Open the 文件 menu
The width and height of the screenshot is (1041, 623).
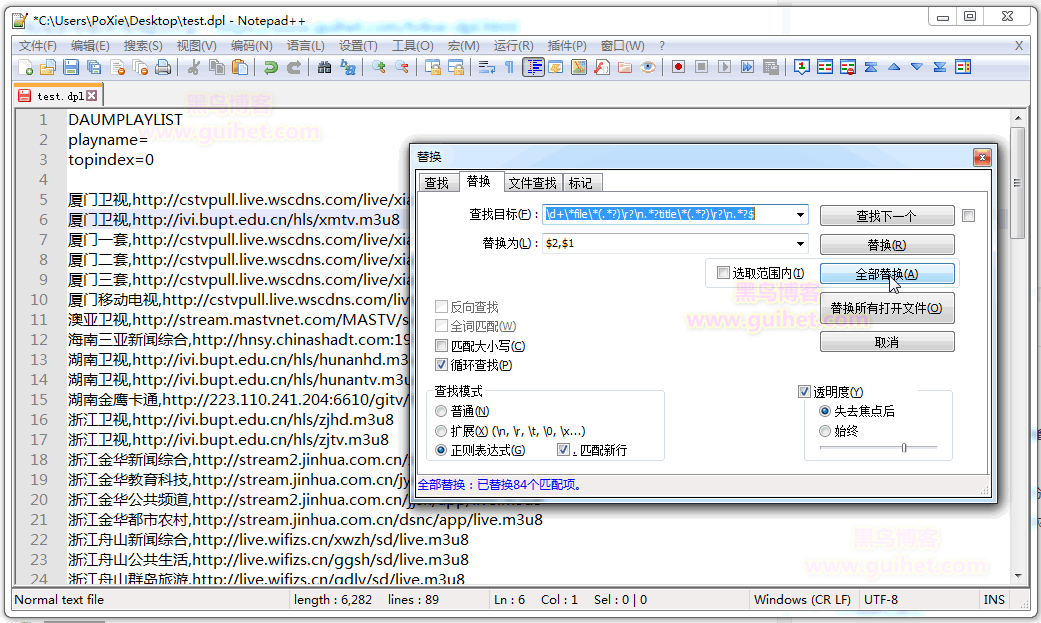coord(37,46)
